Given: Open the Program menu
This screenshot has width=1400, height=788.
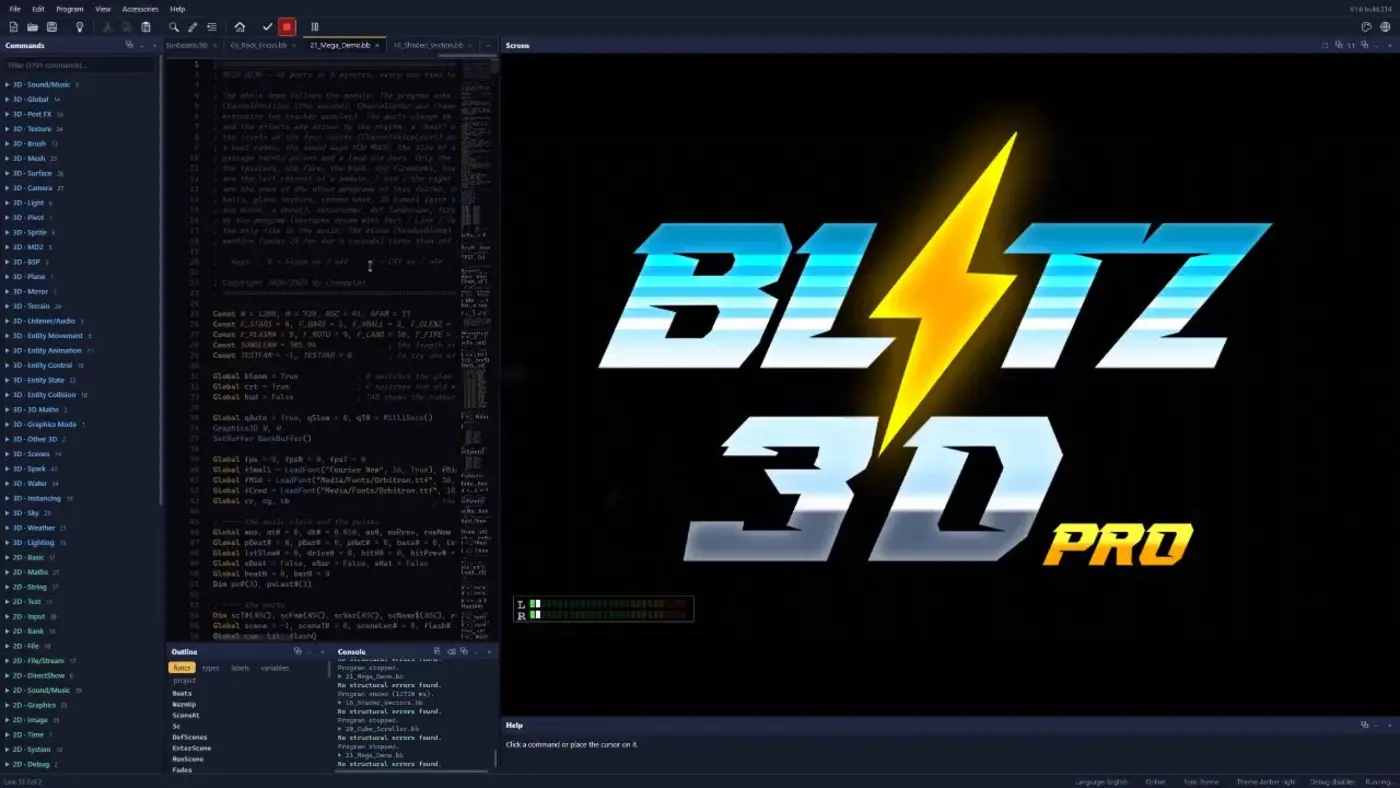Looking at the screenshot, I should pos(70,9).
